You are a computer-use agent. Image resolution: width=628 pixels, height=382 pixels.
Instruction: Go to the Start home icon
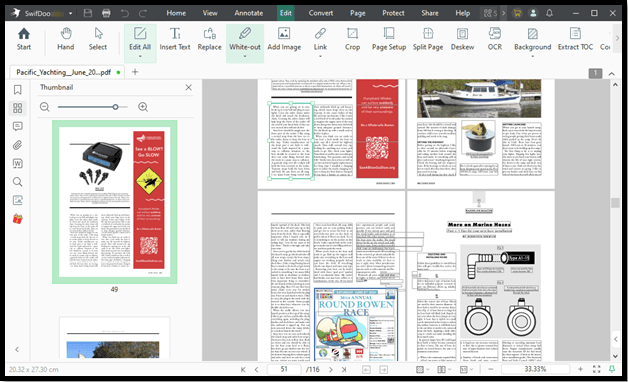pyautogui.click(x=24, y=39)
